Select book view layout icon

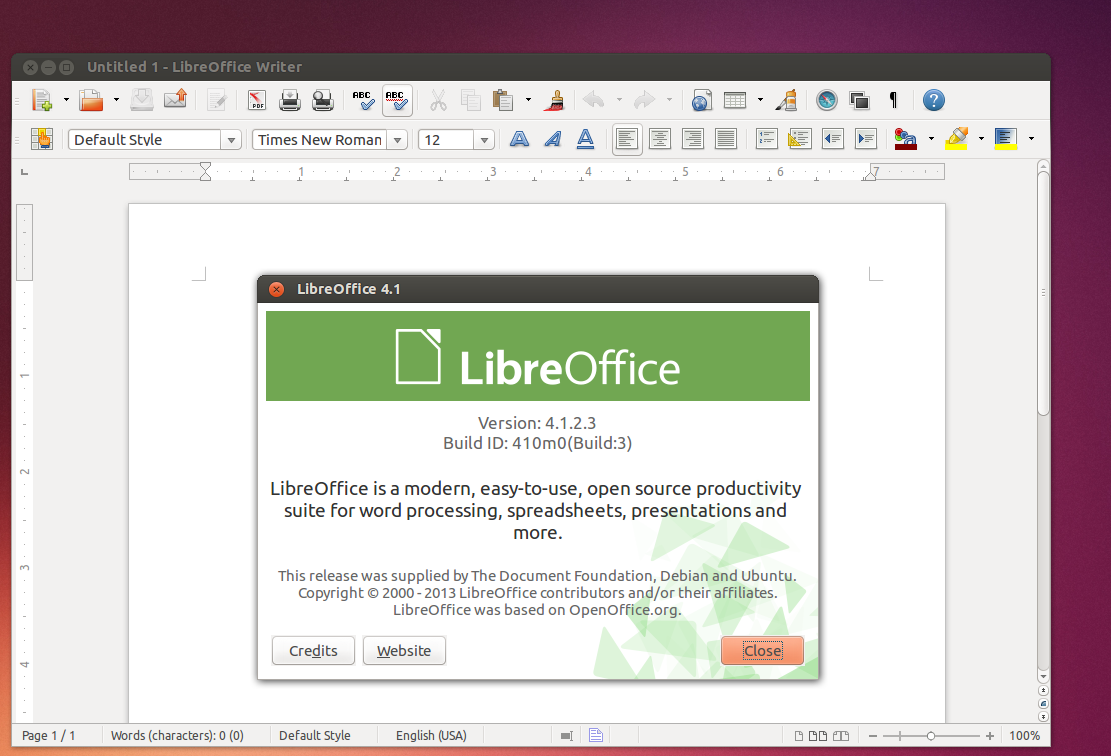point(840,736)
